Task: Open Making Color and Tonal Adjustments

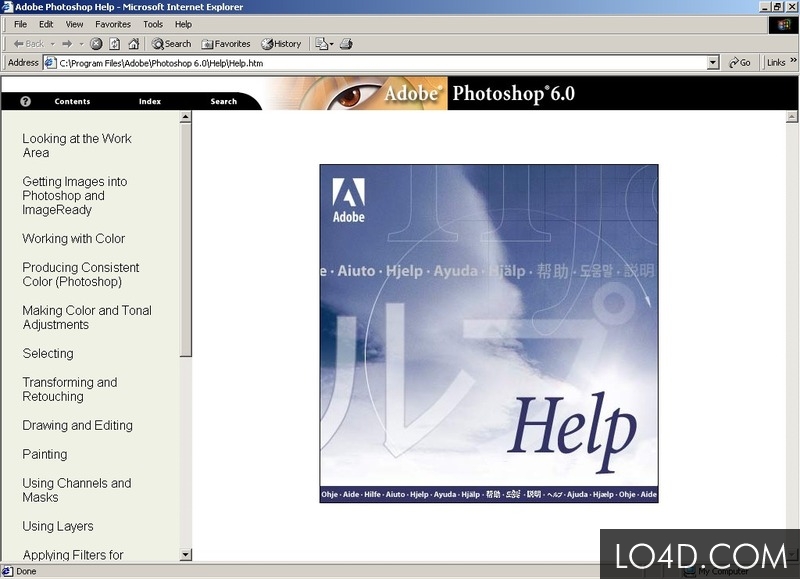Action: point(87,317)
